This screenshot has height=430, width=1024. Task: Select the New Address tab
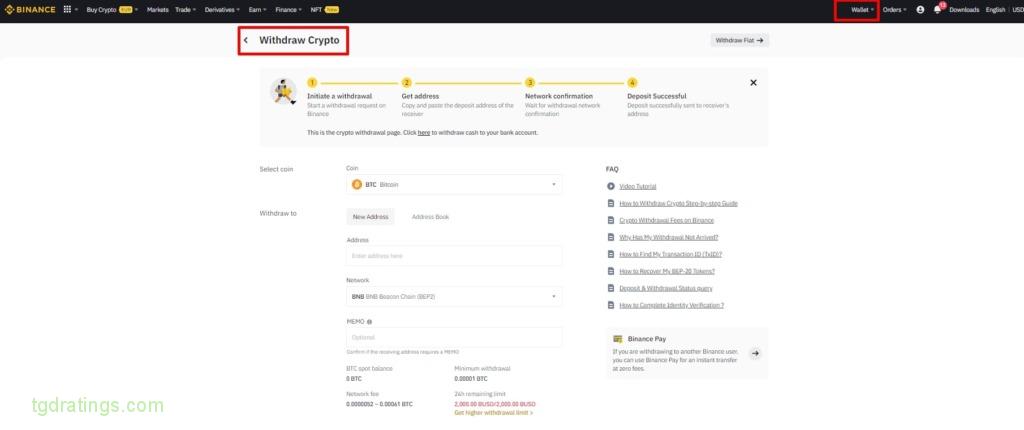tap(370, 216)
